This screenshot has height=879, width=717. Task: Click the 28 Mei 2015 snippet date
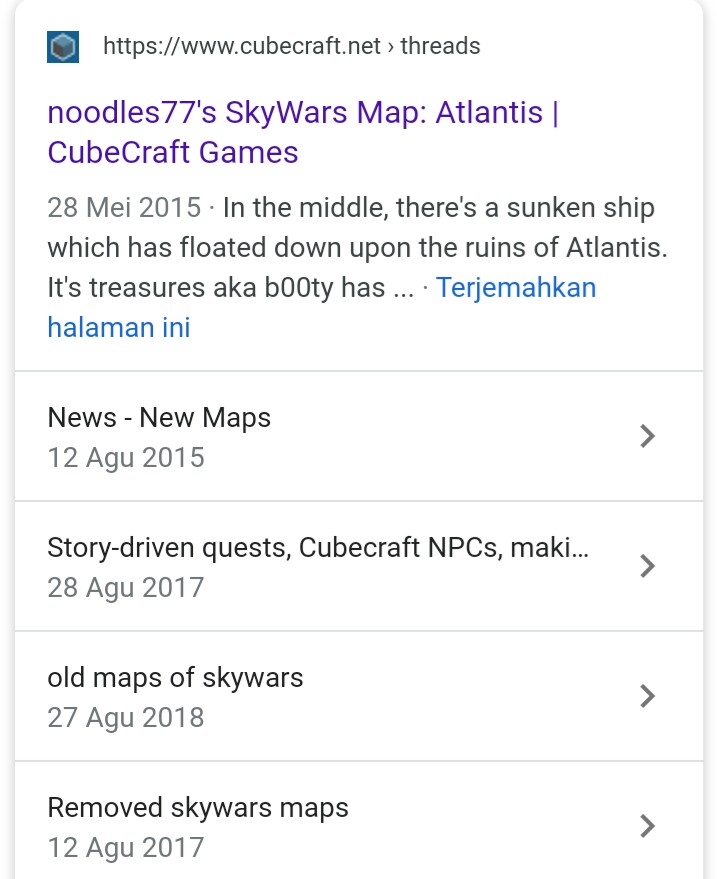[124, 207]
